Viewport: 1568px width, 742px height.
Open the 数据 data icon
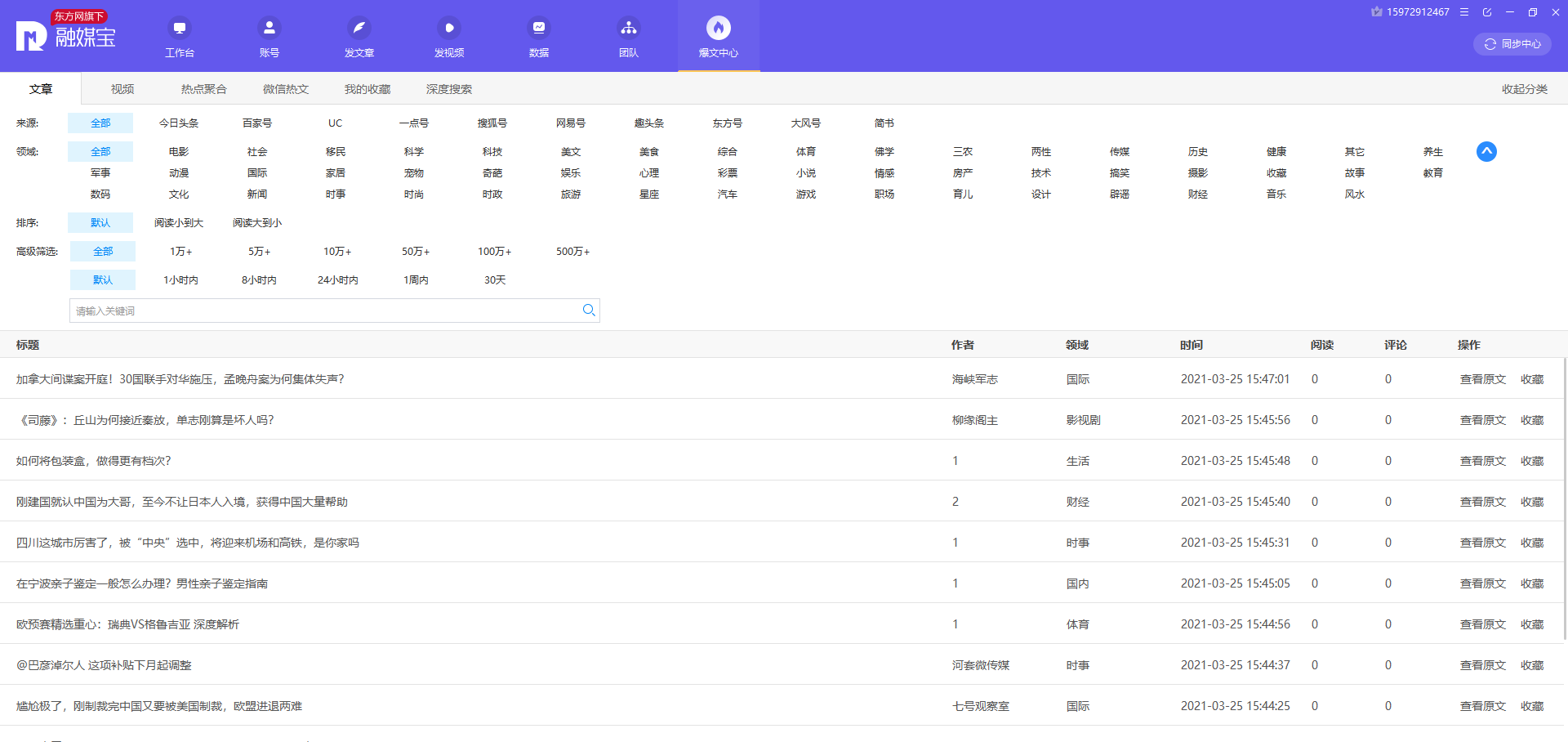tap(539, 29)
